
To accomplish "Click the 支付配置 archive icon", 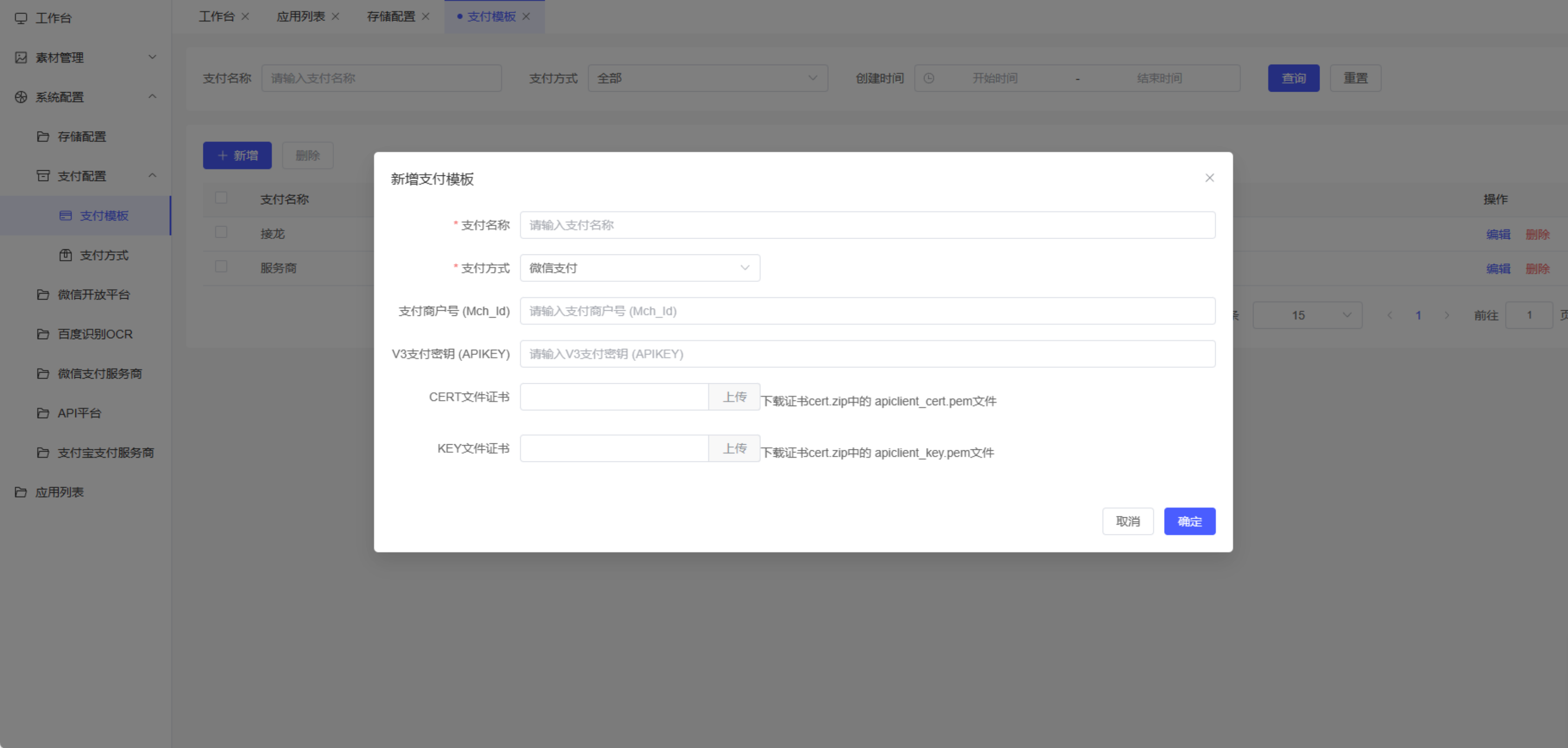I will [43, 176].
